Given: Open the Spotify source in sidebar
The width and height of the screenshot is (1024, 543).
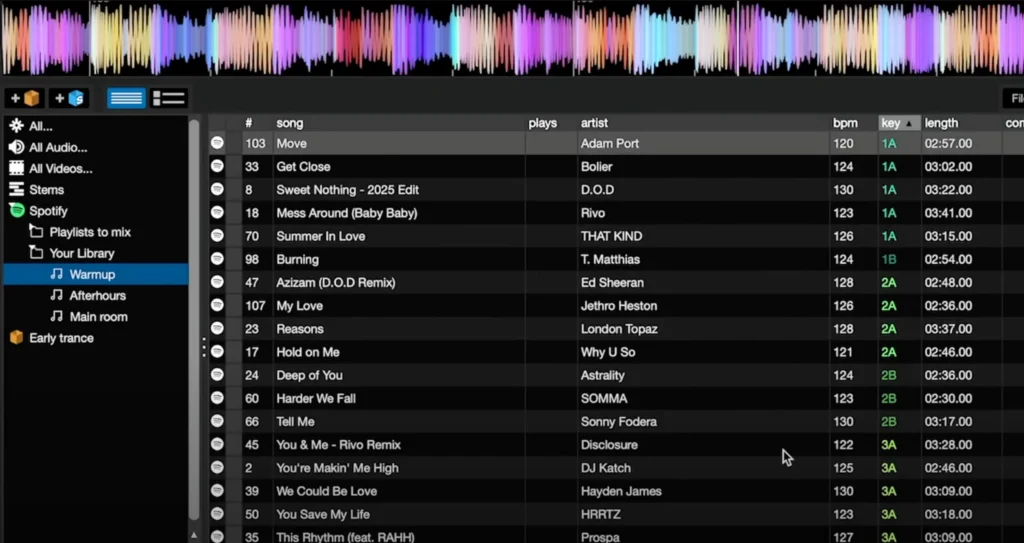Looking at the screenshot, I should pyautogui.click(x=48, y=211).
